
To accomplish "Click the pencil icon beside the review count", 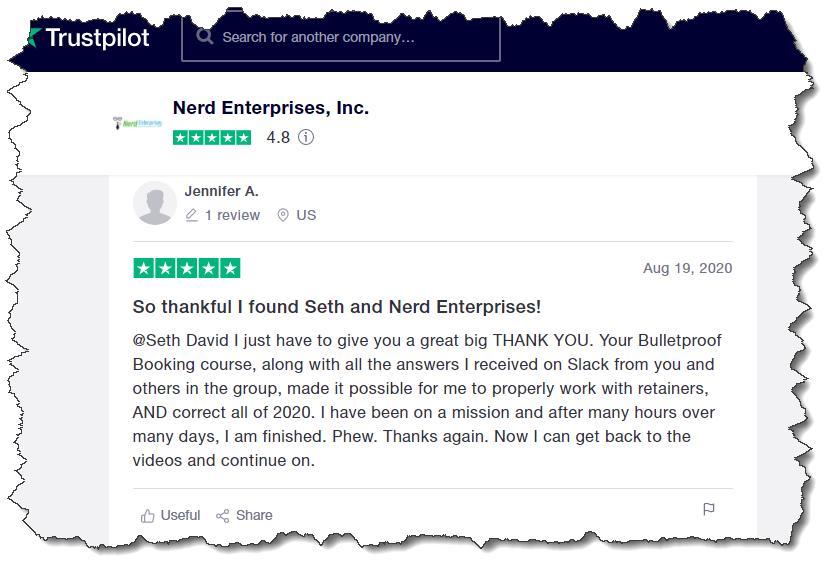I will point(192,215).
